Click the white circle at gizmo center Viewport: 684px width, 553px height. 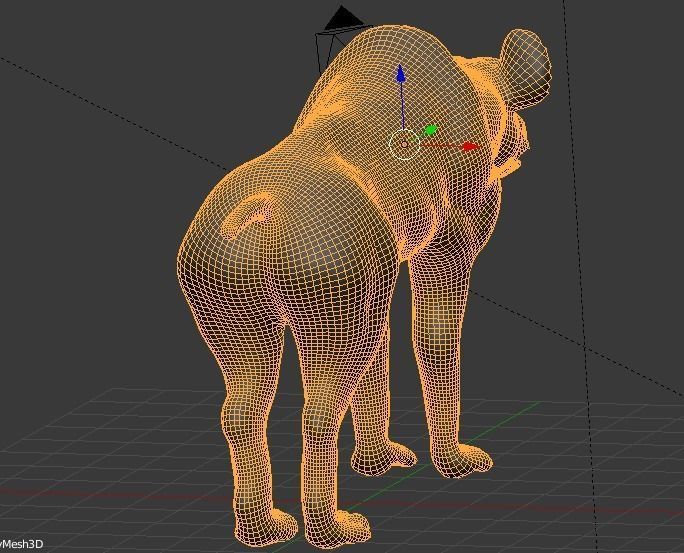click(404, 144)
